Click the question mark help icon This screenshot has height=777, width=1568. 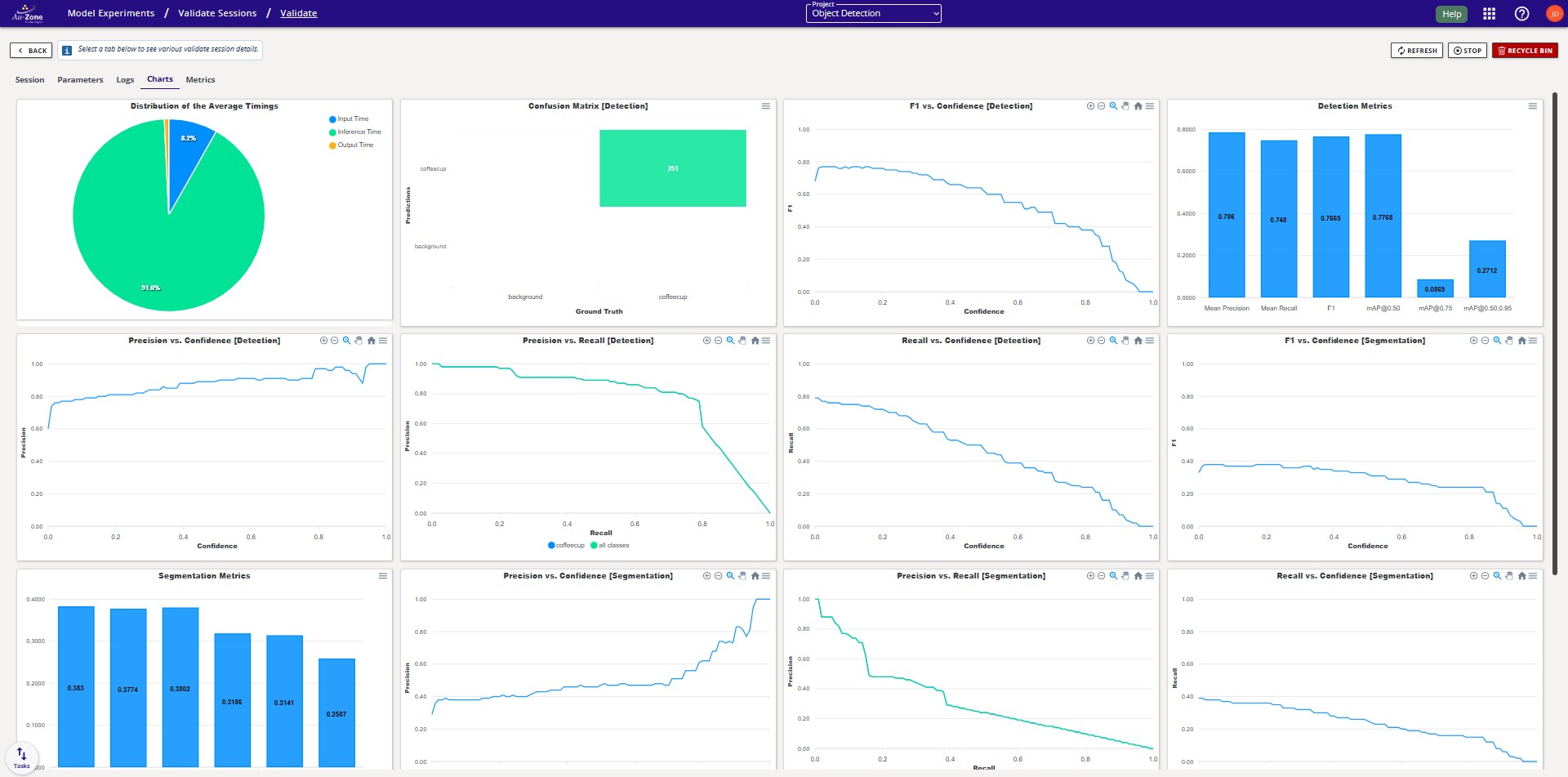pos(1521,13)
